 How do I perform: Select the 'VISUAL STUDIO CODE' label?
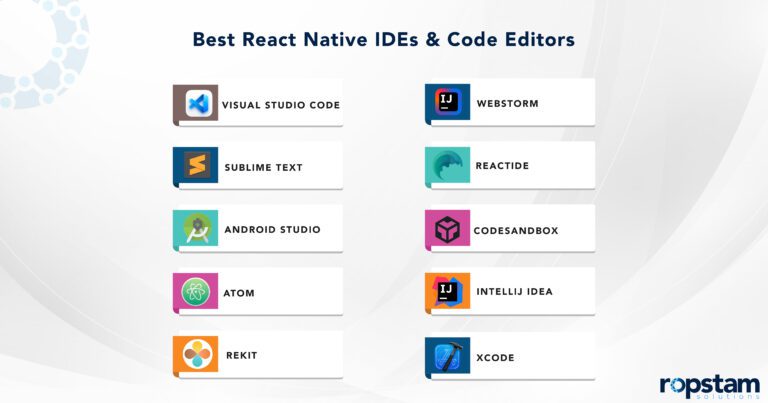tap(281, 105)
